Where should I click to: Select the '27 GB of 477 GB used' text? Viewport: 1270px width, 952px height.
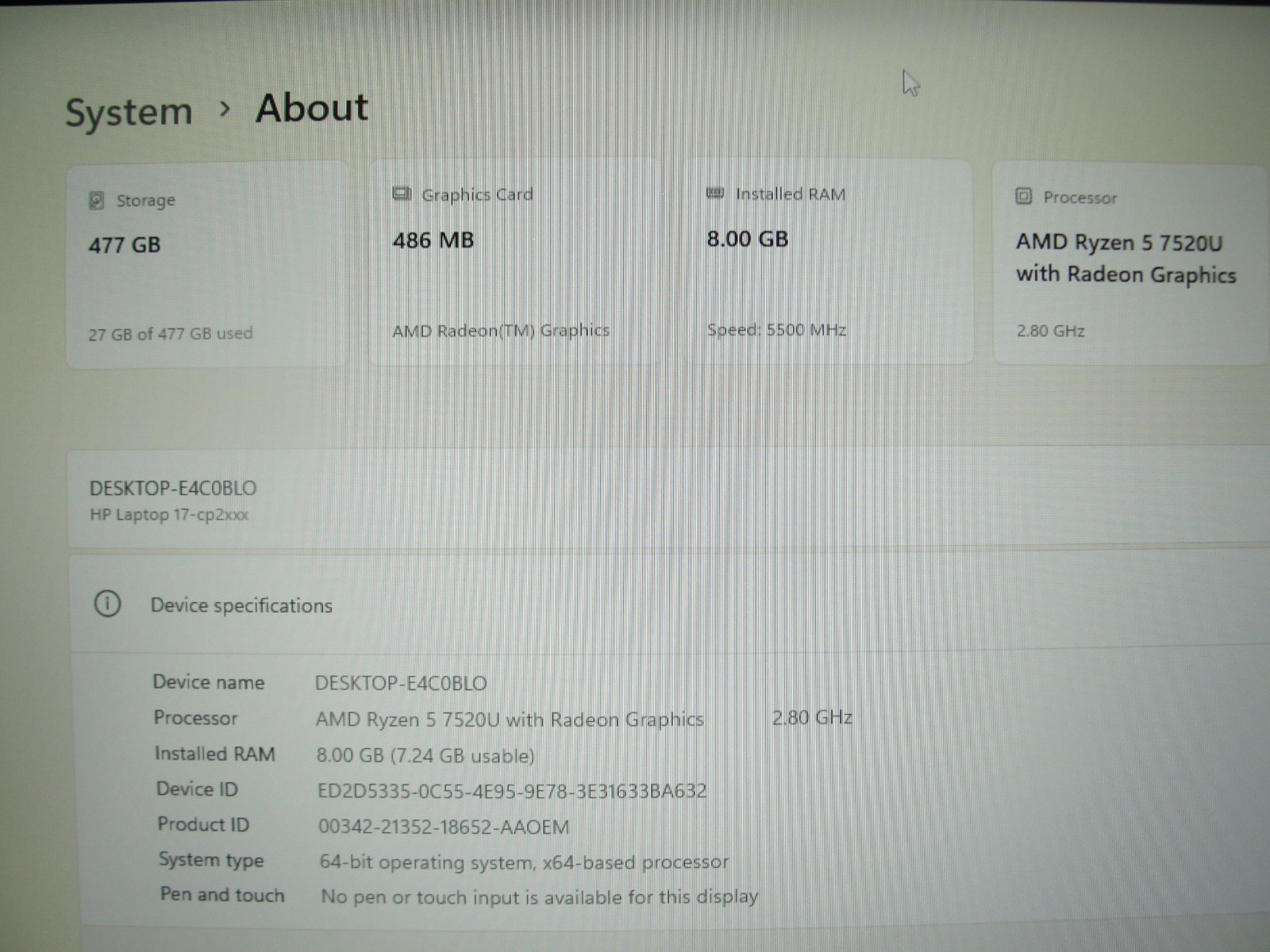[x=171, y=334]
